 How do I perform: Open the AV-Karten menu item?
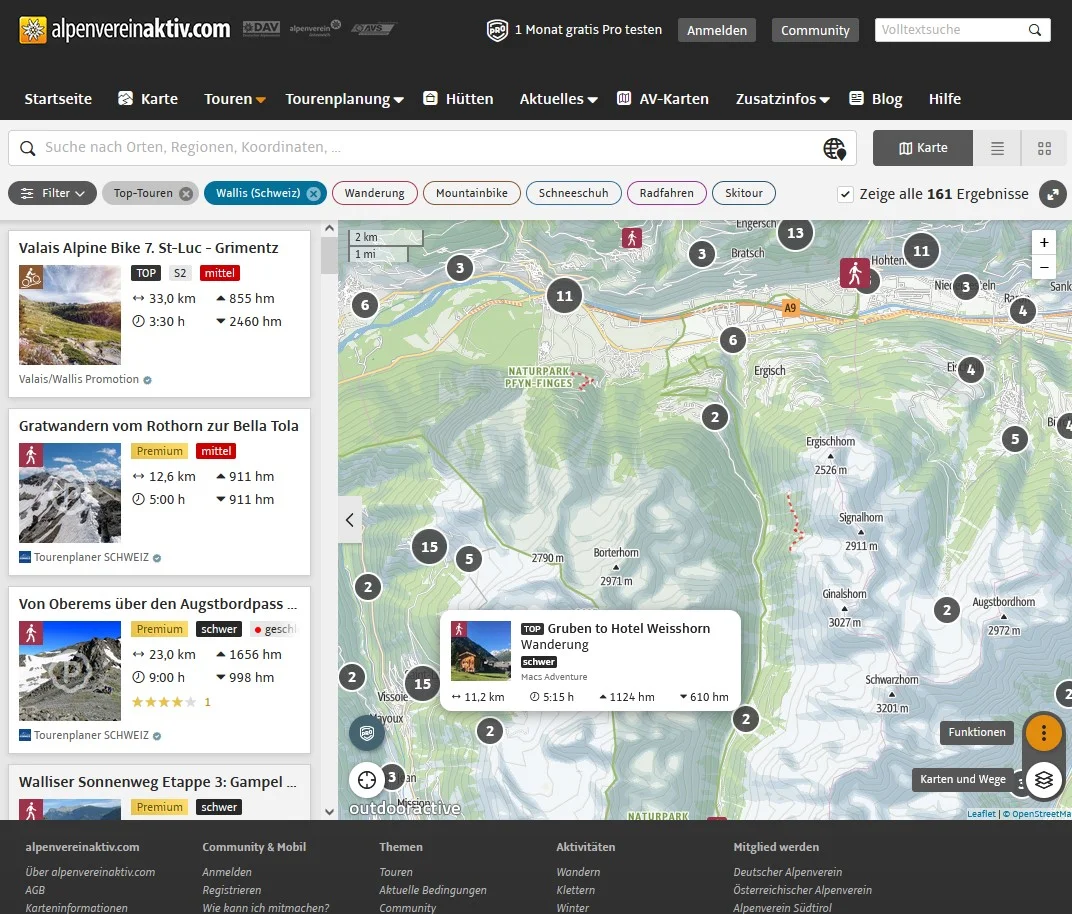point(662,99)
